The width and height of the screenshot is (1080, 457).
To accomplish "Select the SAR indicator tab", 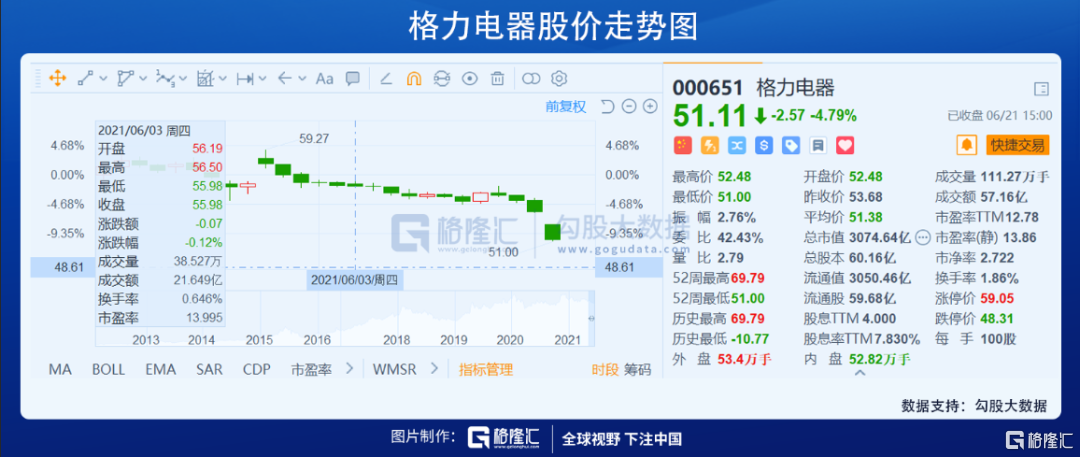I will point(209,369).
